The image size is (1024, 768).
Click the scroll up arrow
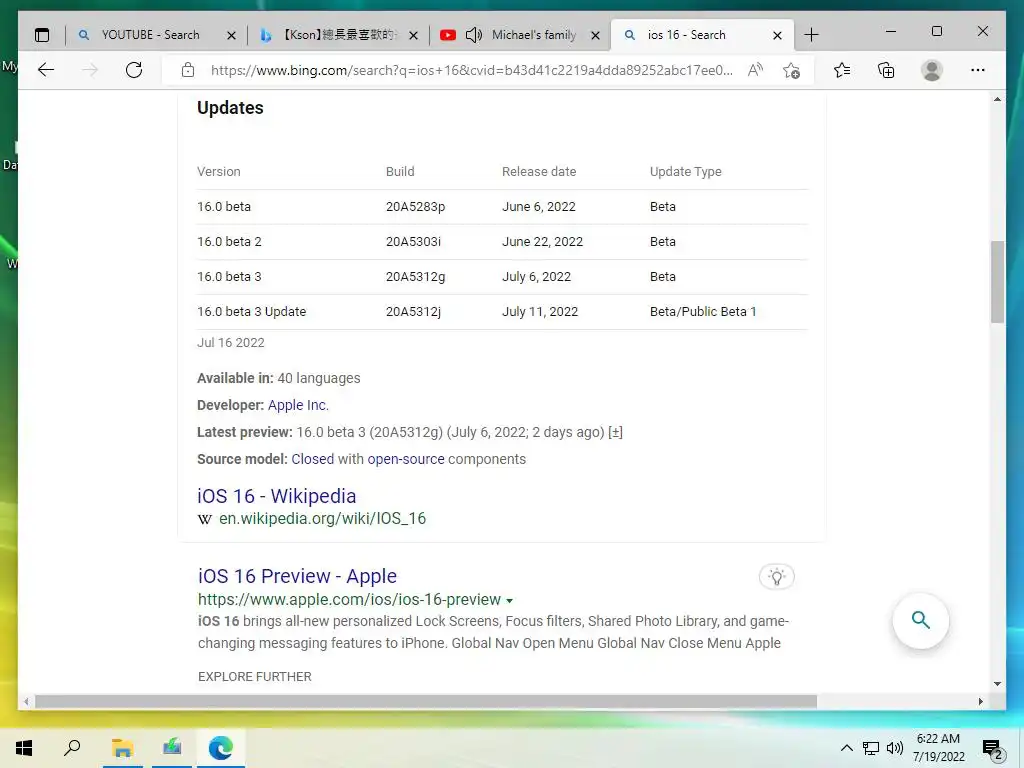[x=997, y=99]
